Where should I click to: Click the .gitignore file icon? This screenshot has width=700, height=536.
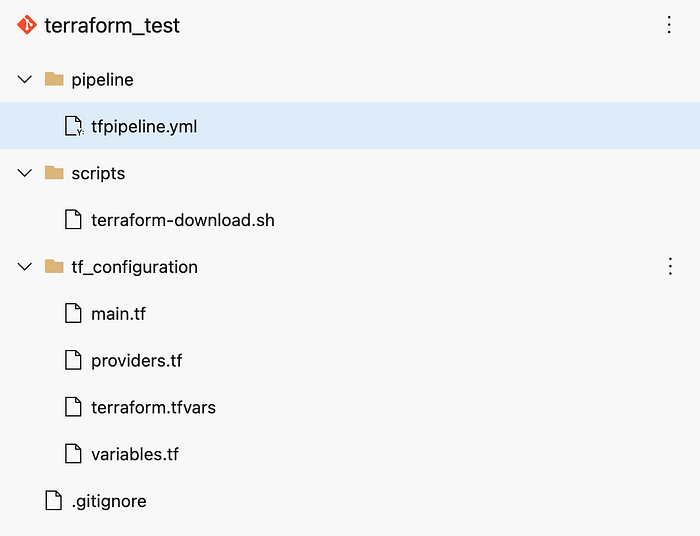(54, 501)
